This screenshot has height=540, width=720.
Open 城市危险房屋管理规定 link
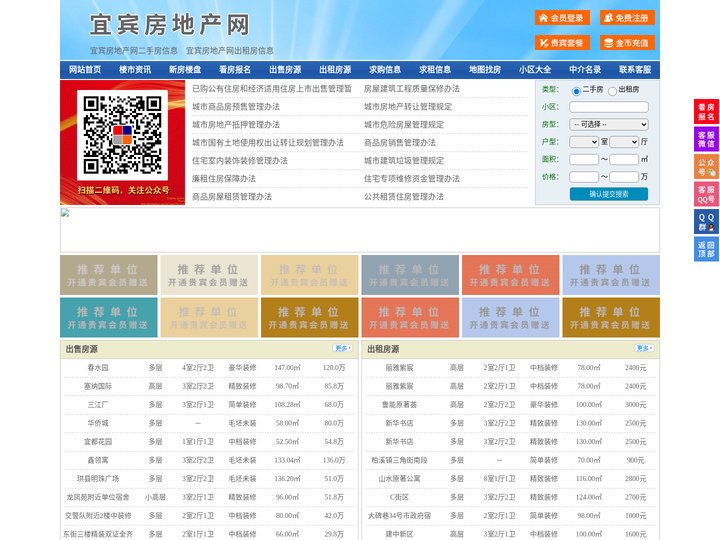(404, 124)
